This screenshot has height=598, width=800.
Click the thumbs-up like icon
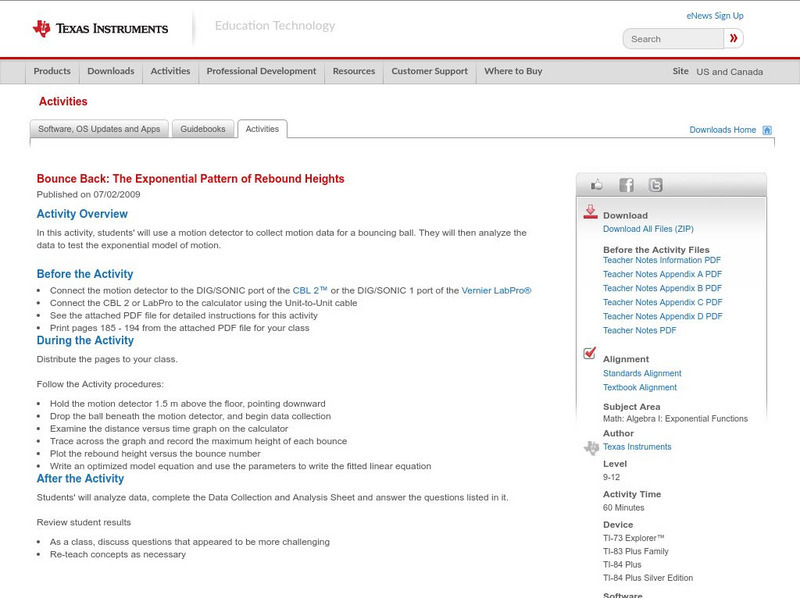tap(596, 185)
